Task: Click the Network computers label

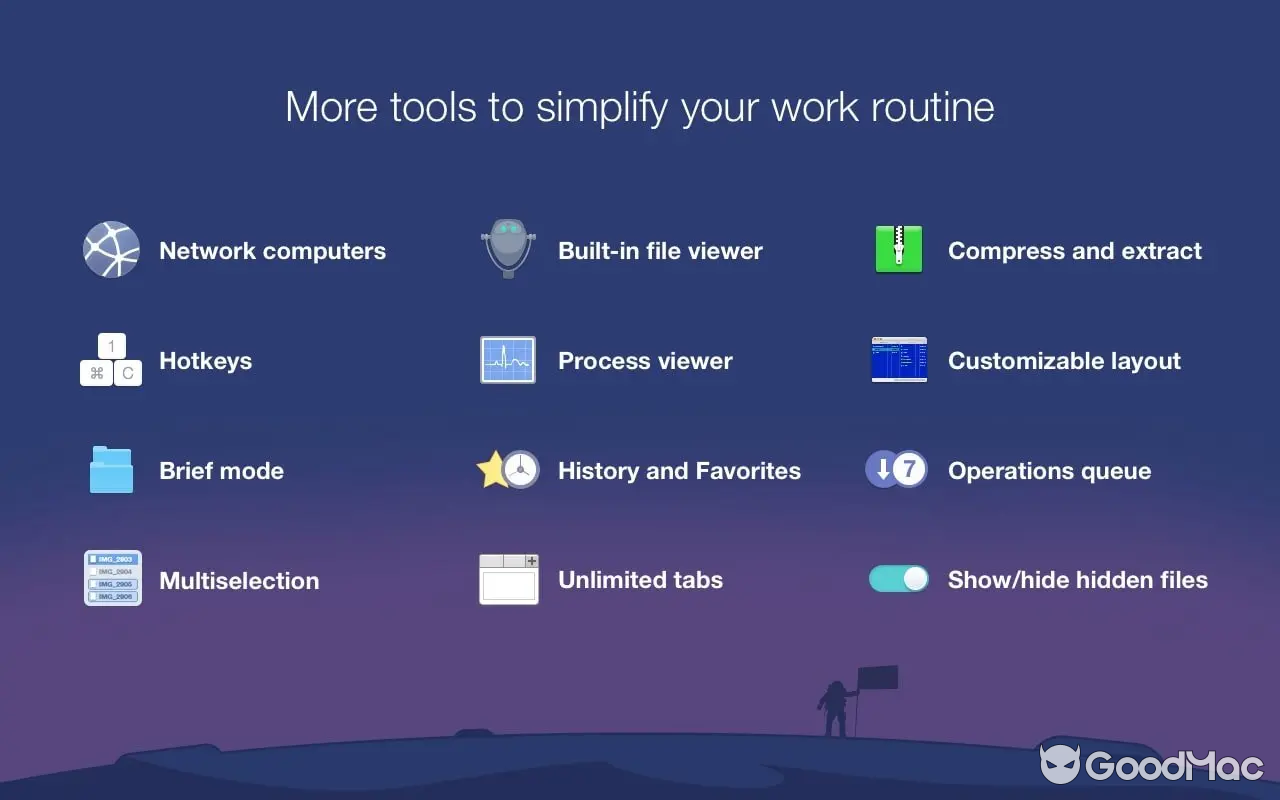Action: point(272,251)
